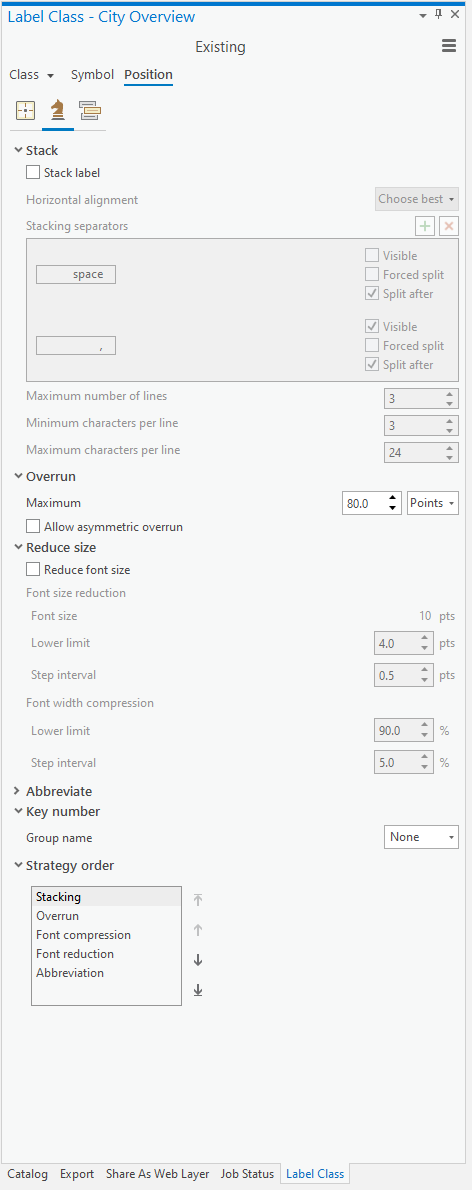This screenshot has width=472, height=1190.
Task: Pin the Label Class pane with auto-hide icon
Action: click(438, 14)
